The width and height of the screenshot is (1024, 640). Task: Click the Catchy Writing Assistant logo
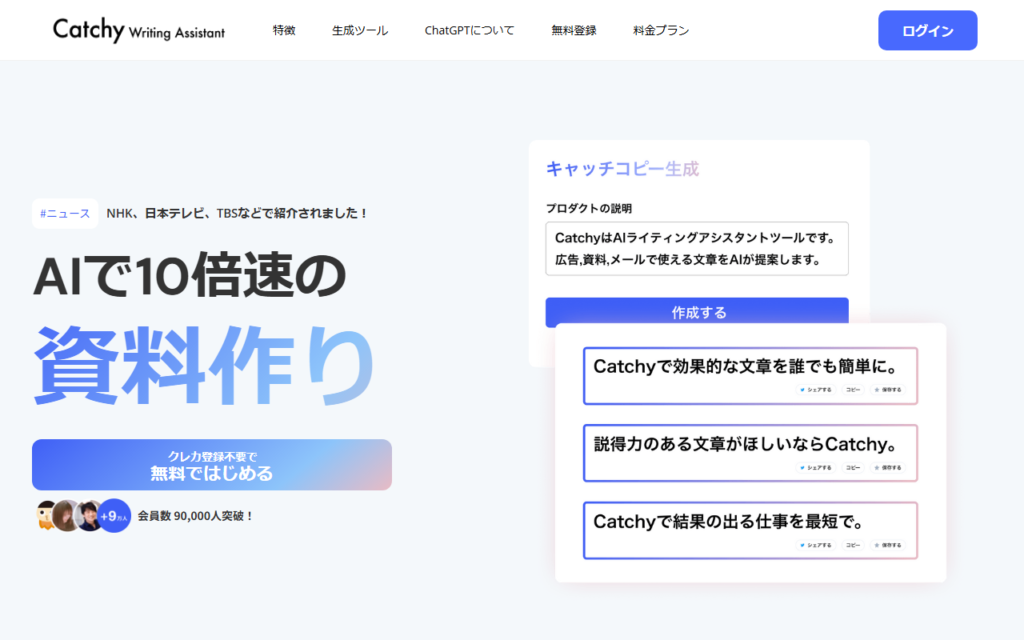(x=139, y=30)
